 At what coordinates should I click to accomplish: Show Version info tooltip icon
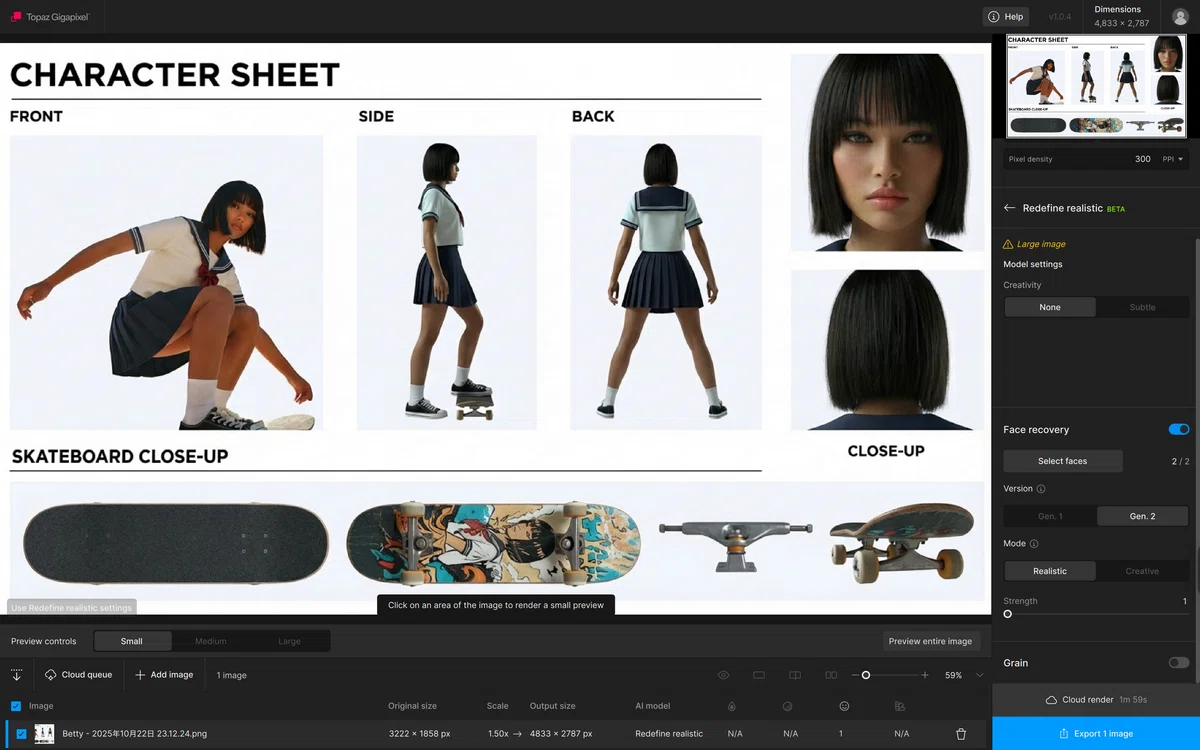1041,489
